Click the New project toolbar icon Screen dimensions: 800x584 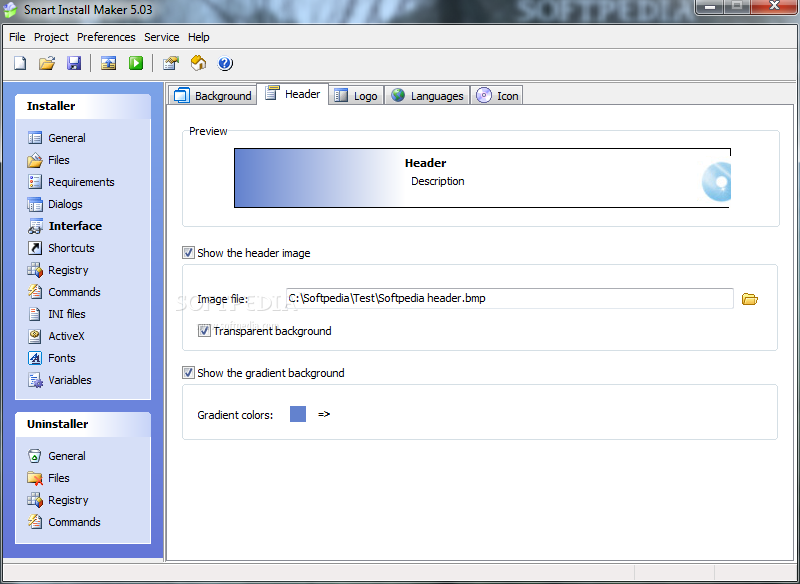20,63
